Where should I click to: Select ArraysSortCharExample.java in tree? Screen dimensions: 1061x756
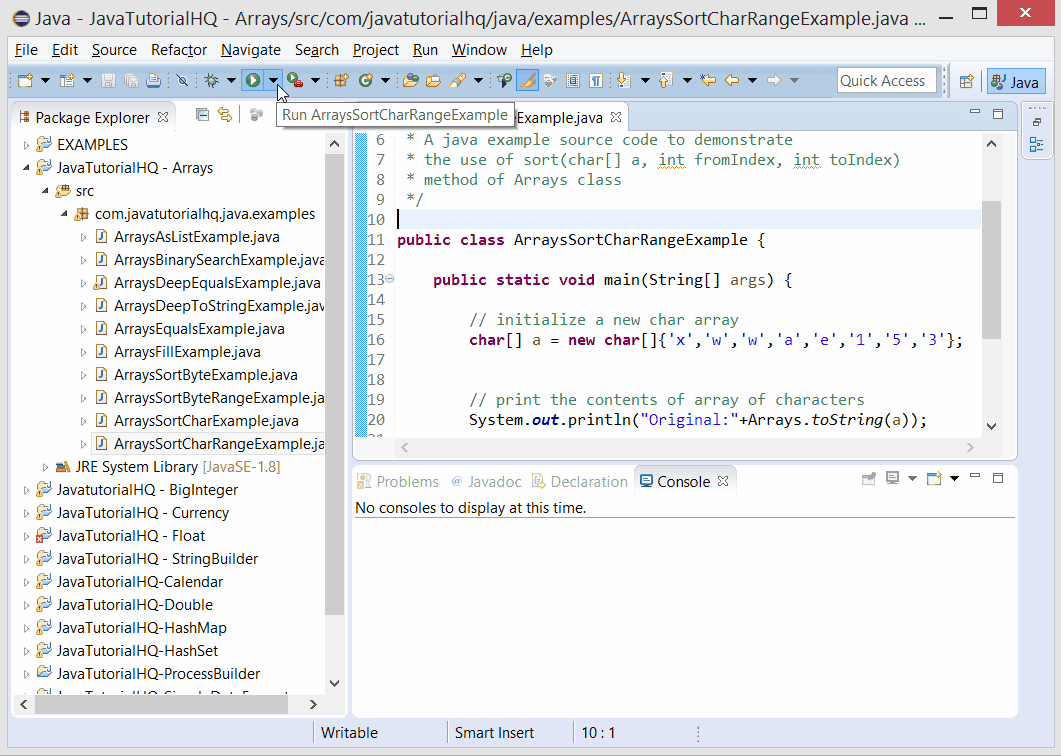click(x=206, y=421)
